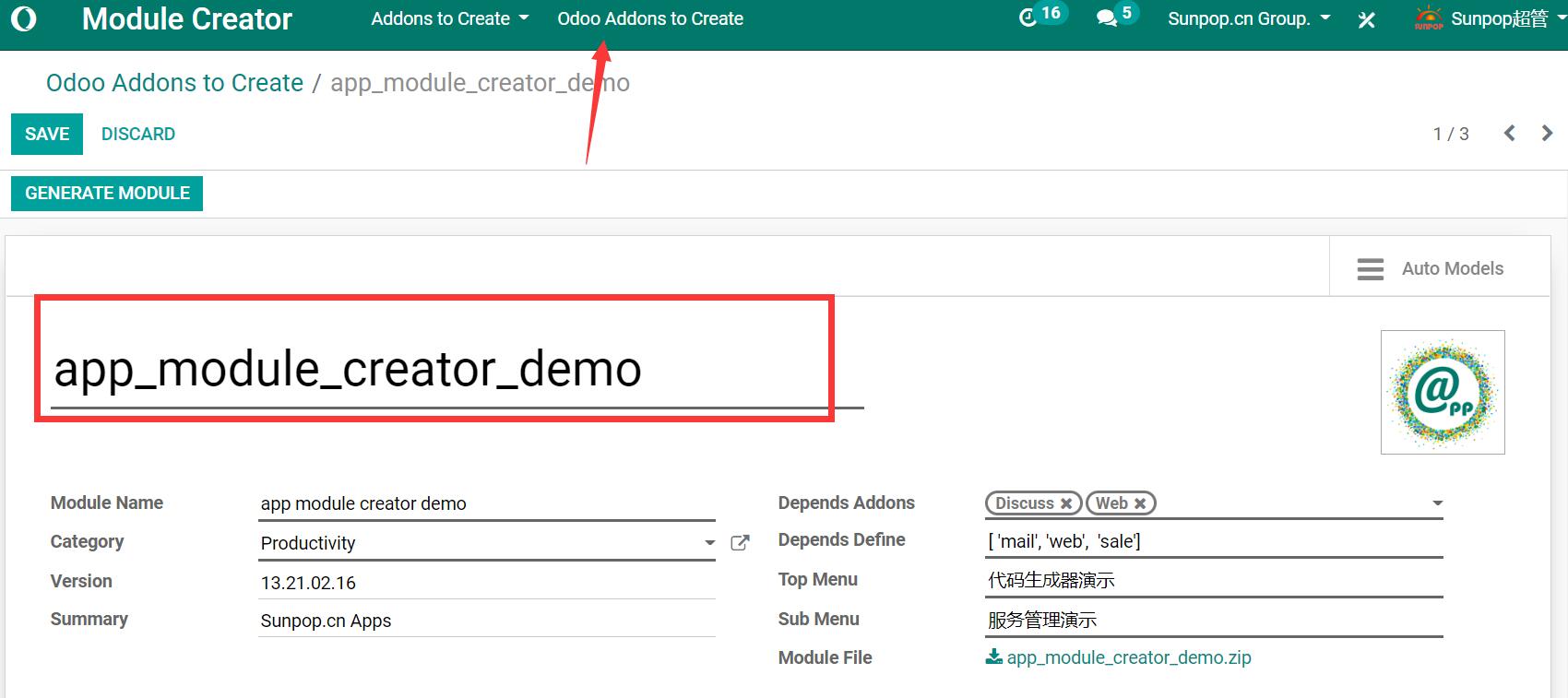Image resolution: width=1568 pixels, height=698 pixels.
Task: Download the app_module_creator_demo.zip file
Action: point(1127,657)
